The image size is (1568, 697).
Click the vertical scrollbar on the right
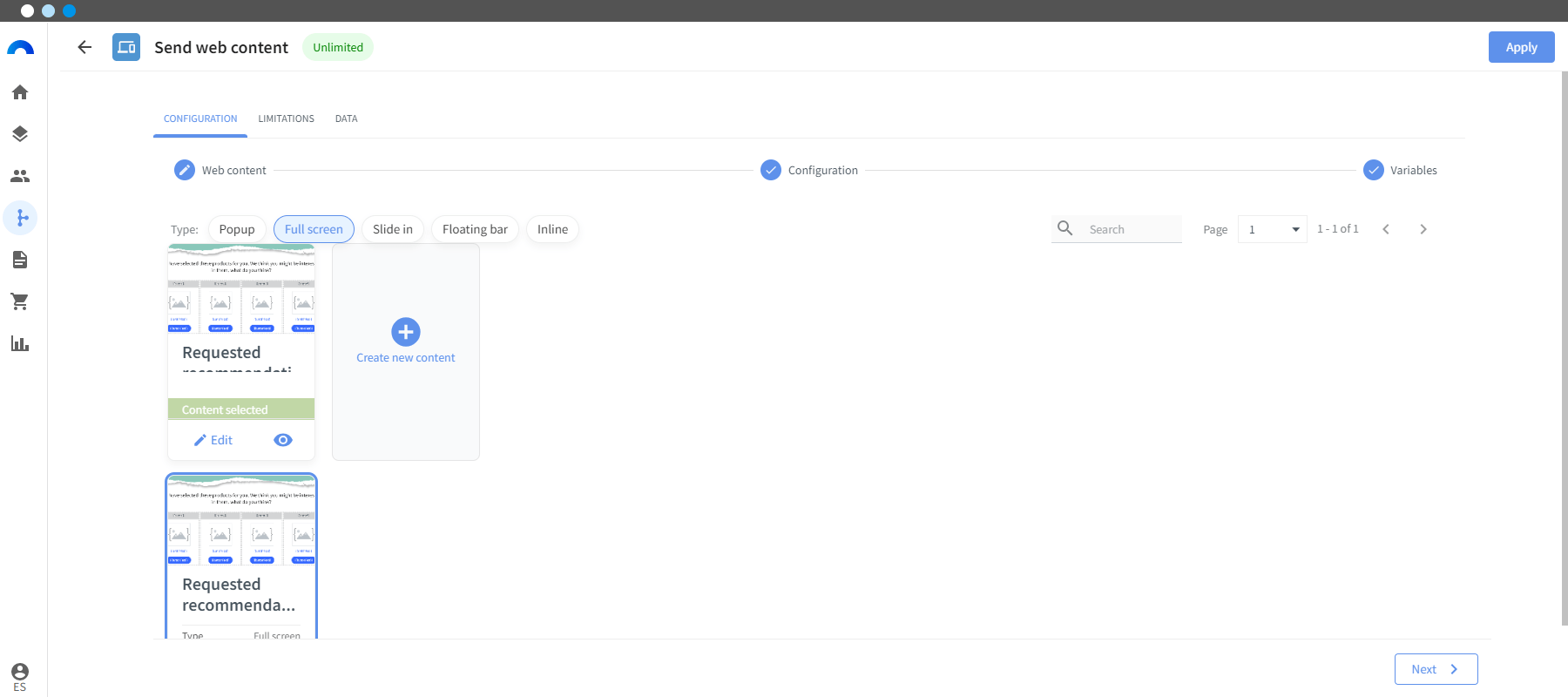point(1565,348)
